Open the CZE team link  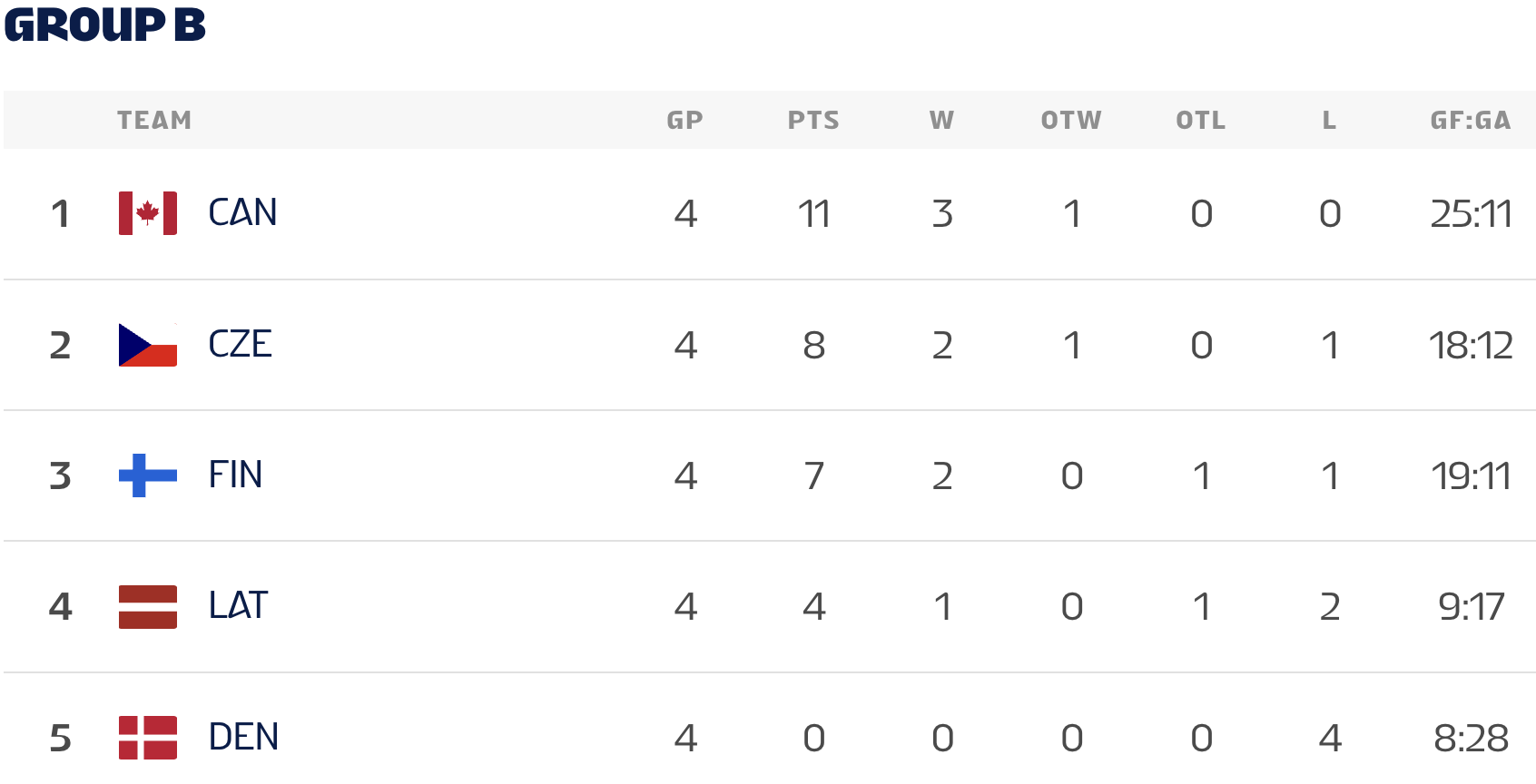point(240,345)
